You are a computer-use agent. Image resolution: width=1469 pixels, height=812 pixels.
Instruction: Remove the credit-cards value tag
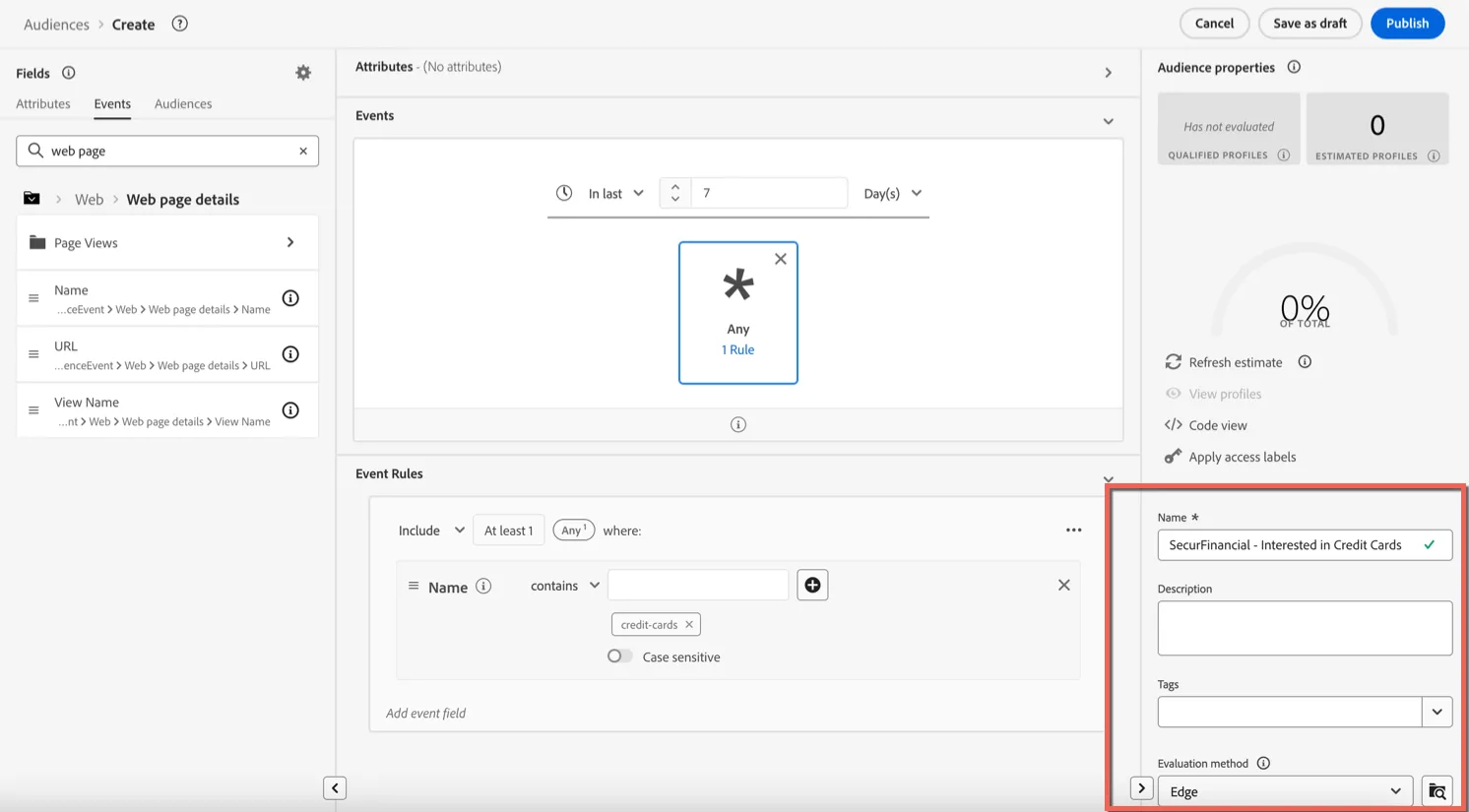pyautogui.click(x=689, y=625)
